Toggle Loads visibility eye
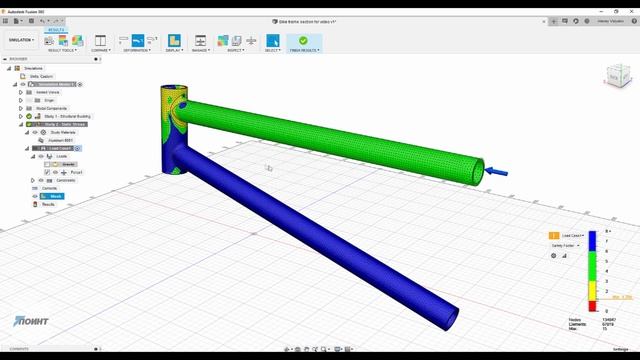The width and height of the screenshot is (640, 360). pyautogui.click(x=41, y=156)
